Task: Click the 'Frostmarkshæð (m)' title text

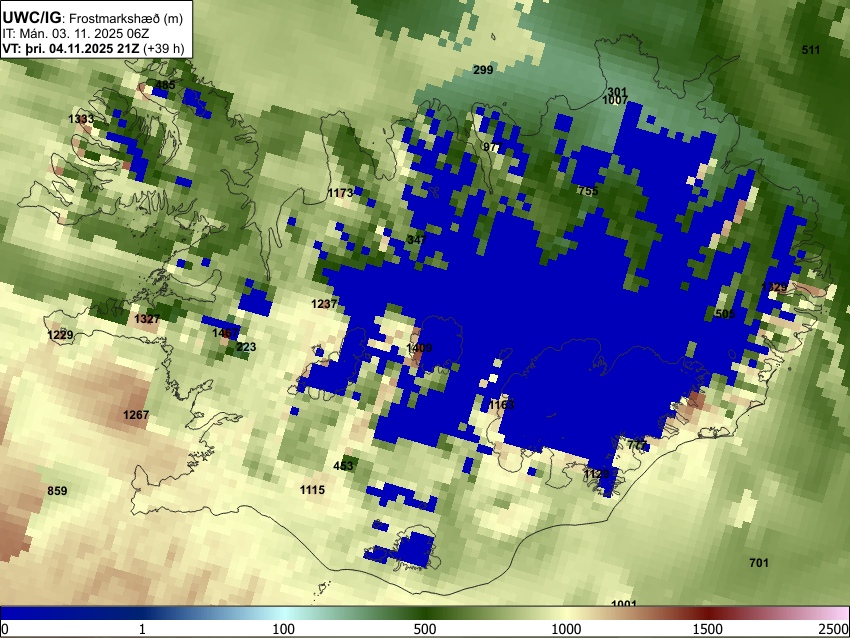Action: pyautogui.click(x=126, y=18)
